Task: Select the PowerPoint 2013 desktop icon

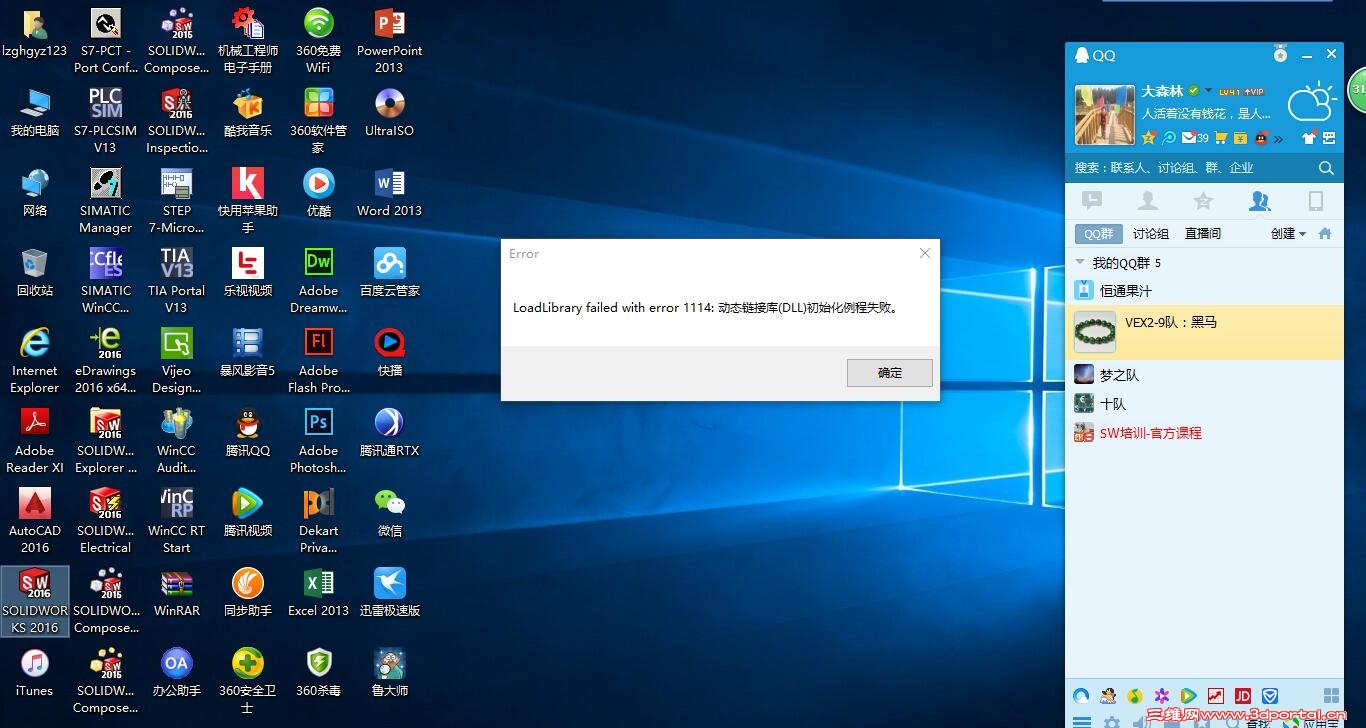Action: (389, 41)
